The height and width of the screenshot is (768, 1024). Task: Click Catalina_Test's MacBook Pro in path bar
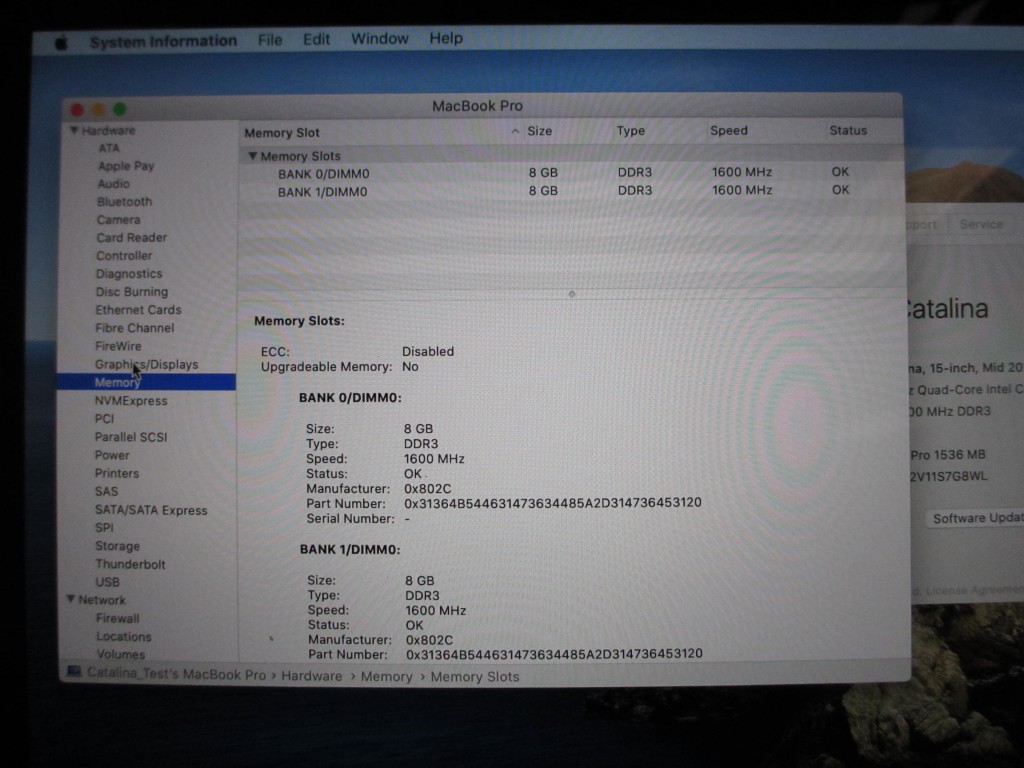coord(176,674)
